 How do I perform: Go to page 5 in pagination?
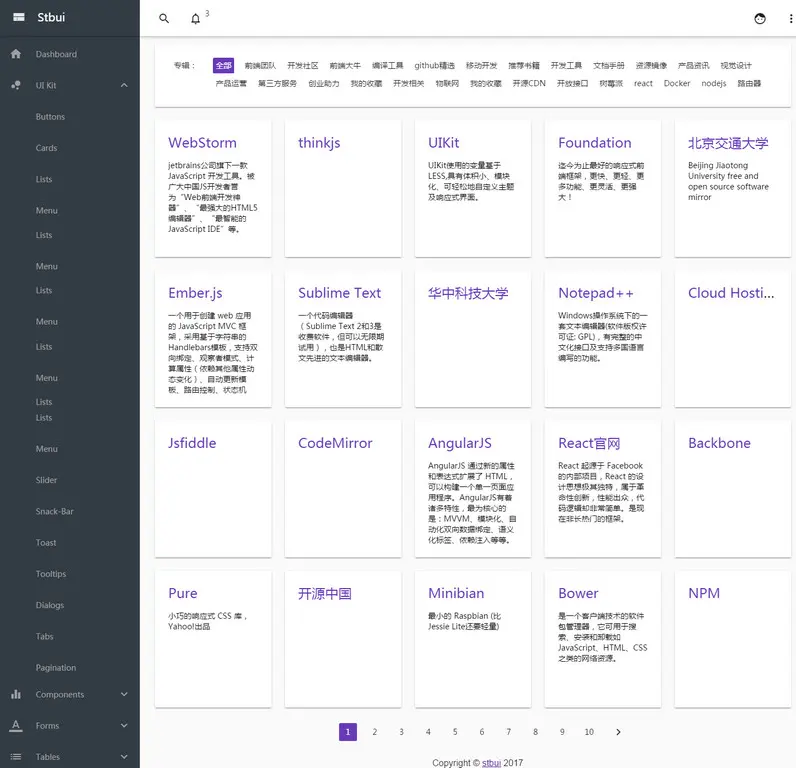pos(455,732)
